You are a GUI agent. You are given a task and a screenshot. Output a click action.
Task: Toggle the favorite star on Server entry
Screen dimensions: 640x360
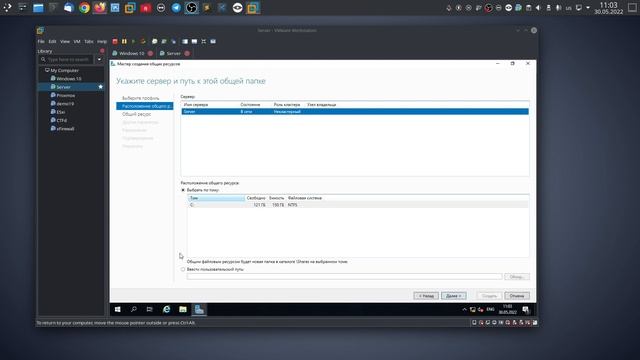100,87
